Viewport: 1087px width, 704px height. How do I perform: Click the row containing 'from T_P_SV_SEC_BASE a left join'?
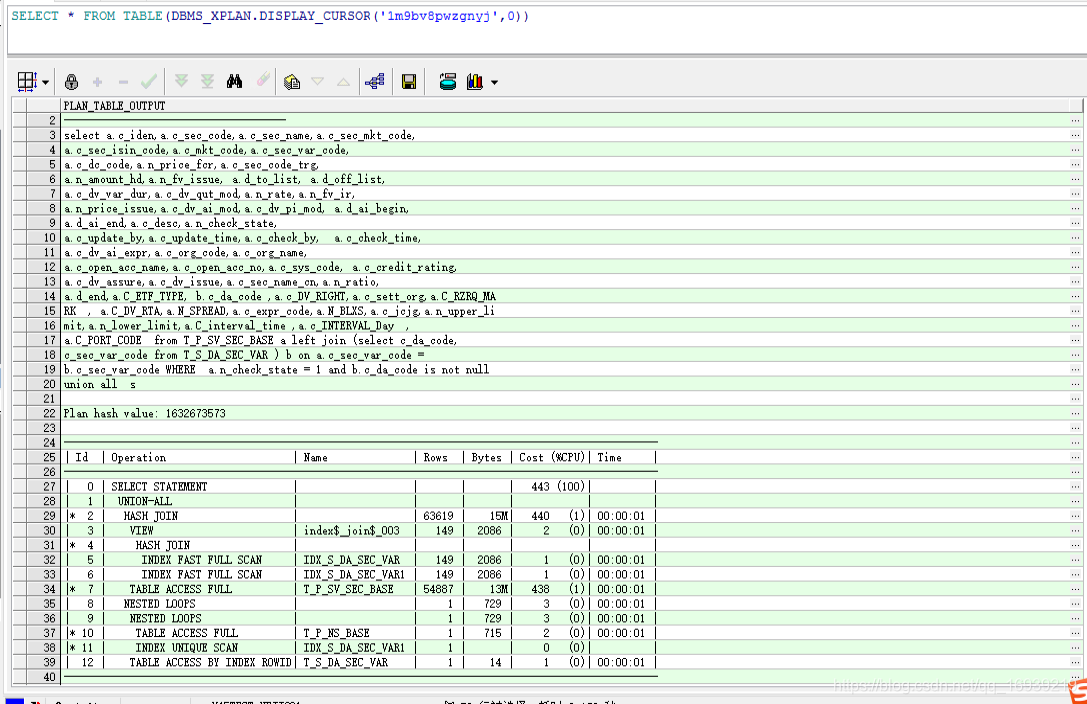pos(565,340)
